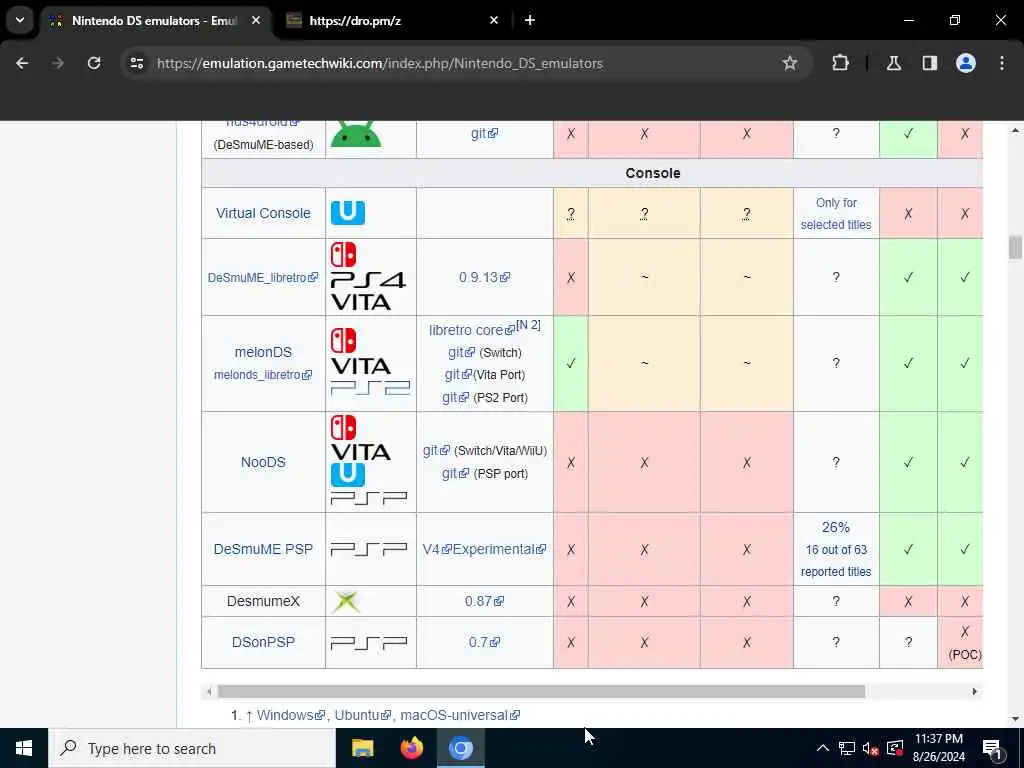This screenshot has height=768, width=1024.
Task: Open Chrome three-dot menu
Action: tap(1002, 63)
